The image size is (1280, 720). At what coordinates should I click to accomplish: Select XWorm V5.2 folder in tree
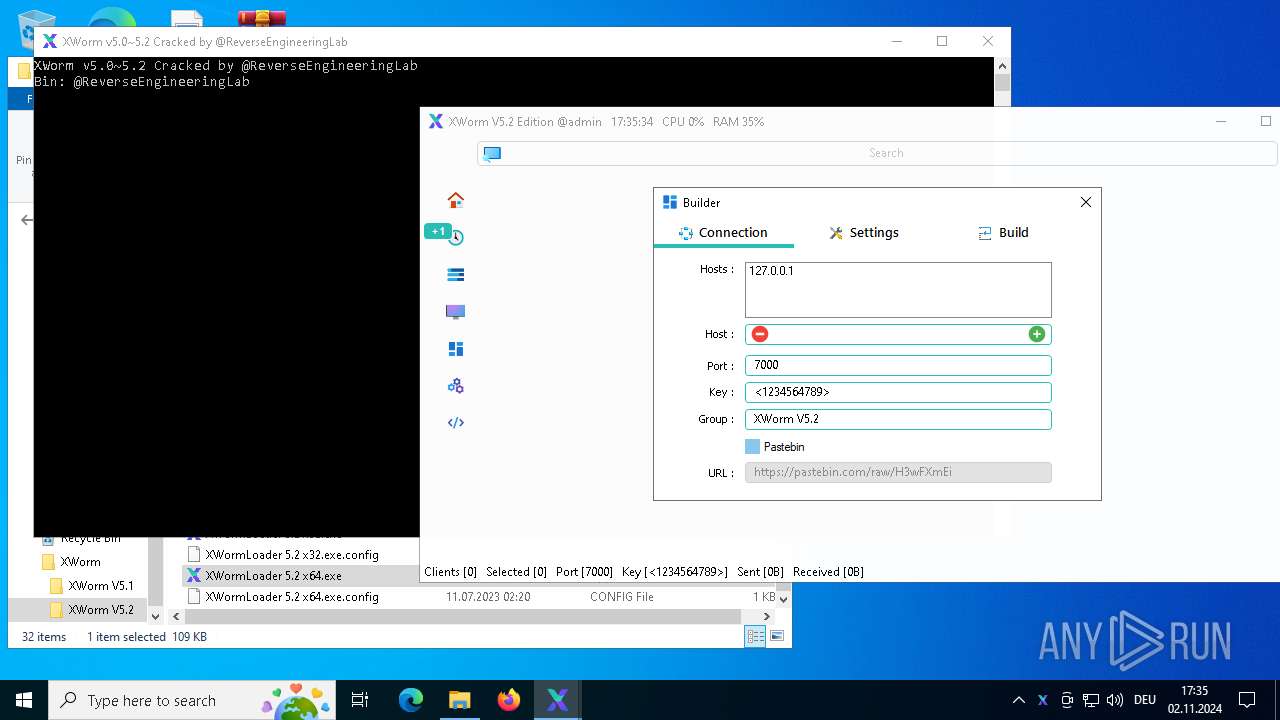point(100,609)
